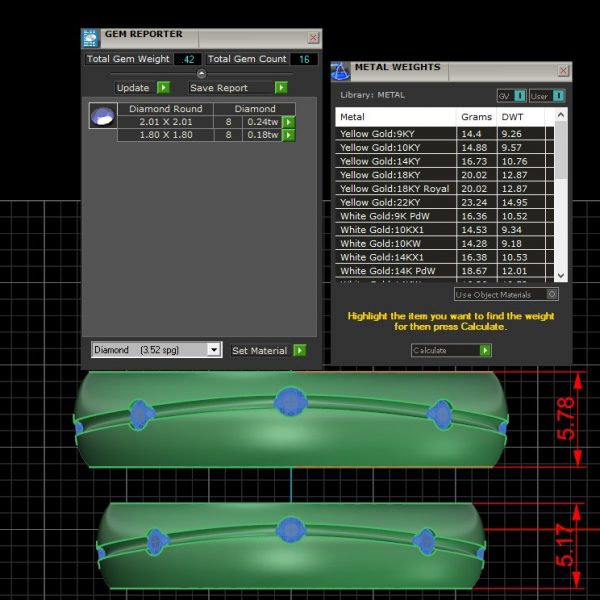
Task: Click the 2.01 X 2.01 gem size
Action: click(x=165, y=122)
